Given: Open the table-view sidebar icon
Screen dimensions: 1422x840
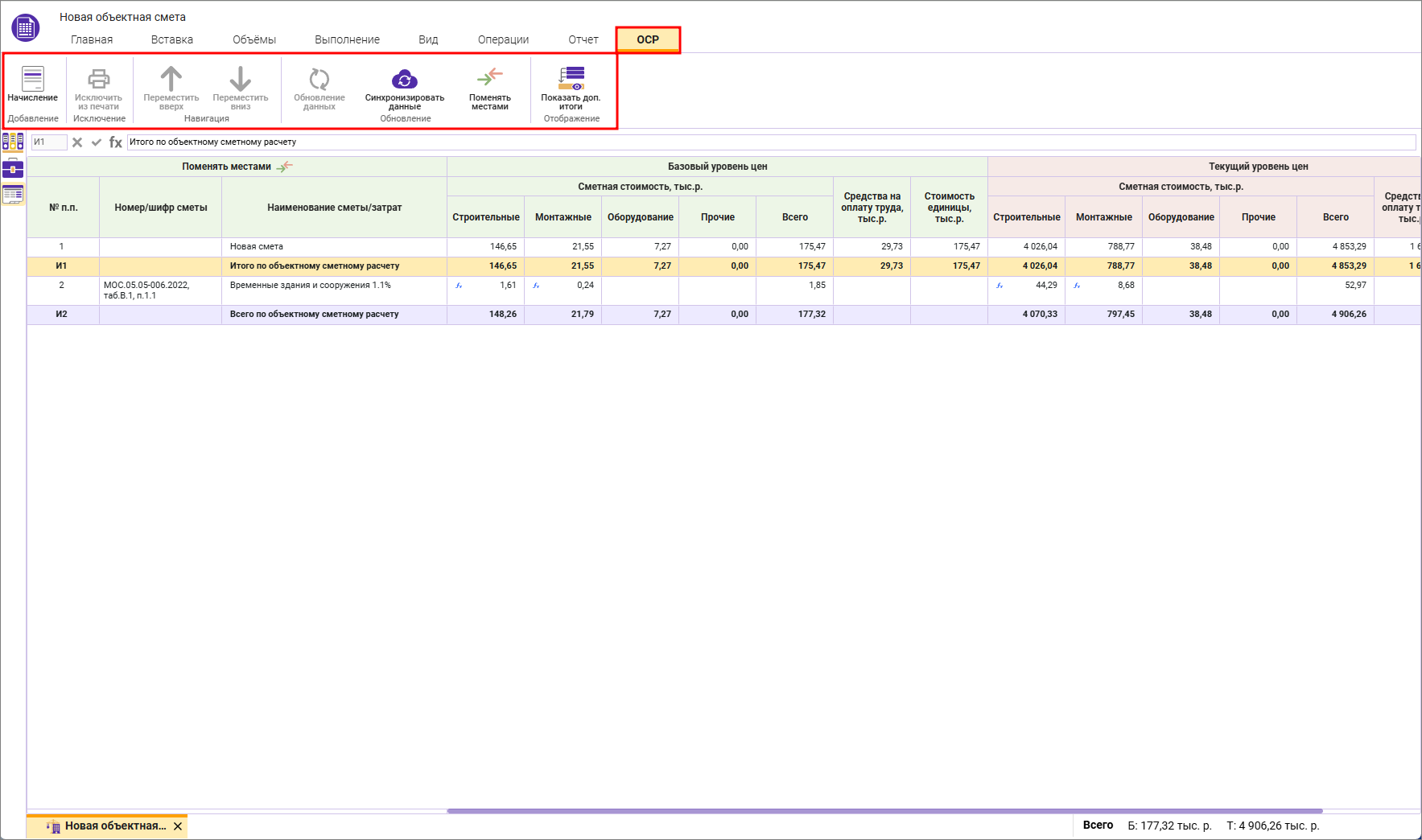Looking at the screenshot, I should 13,194.
